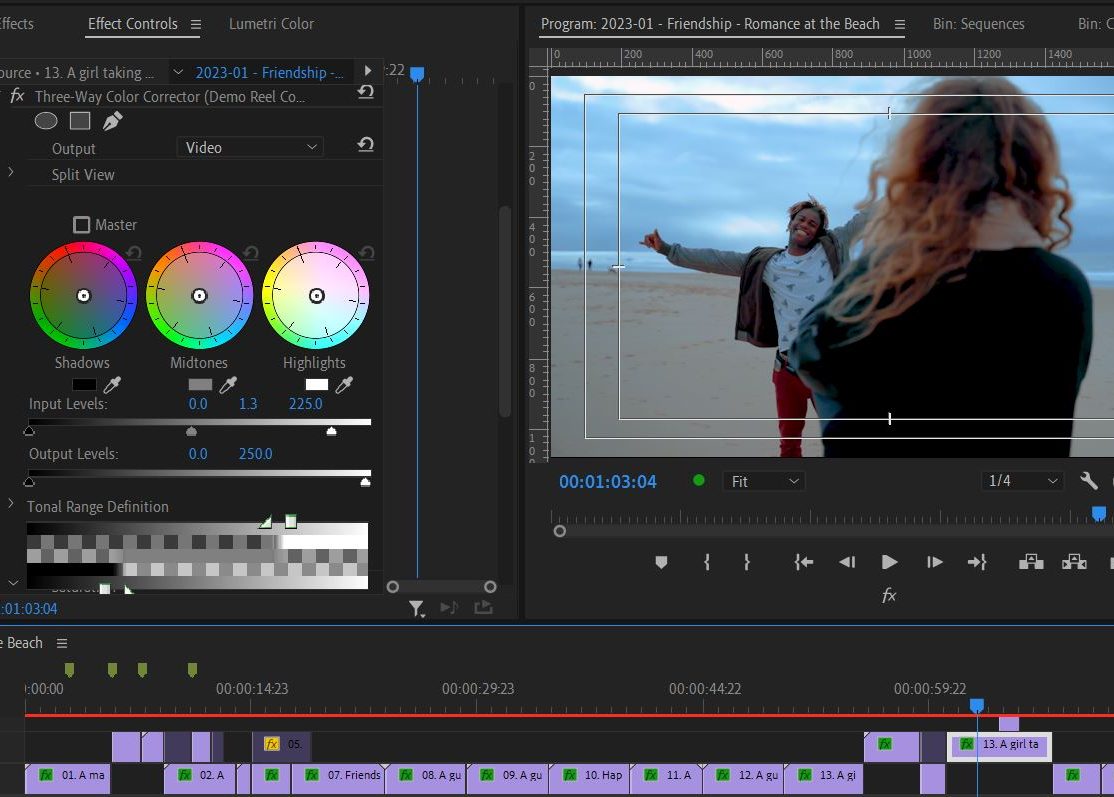This screenshot has height=797, width=1114.
Task: Click the Highlights black/white color swatch
Action: [x=317, y=385]
